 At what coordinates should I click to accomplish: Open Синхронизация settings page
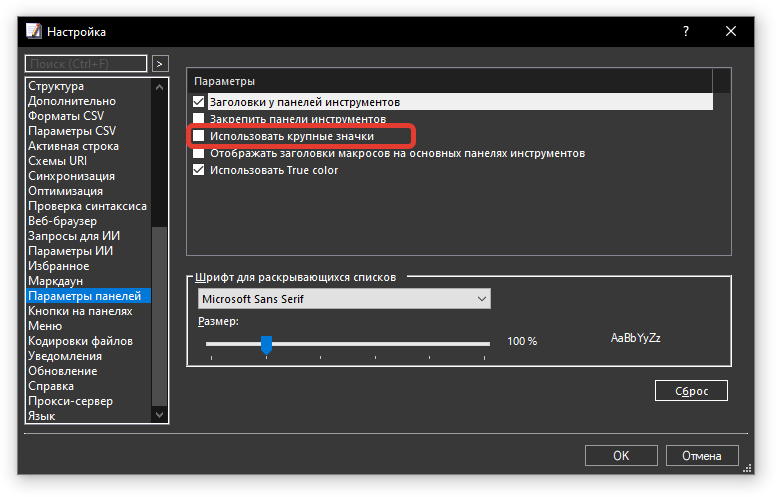[89, 176]
